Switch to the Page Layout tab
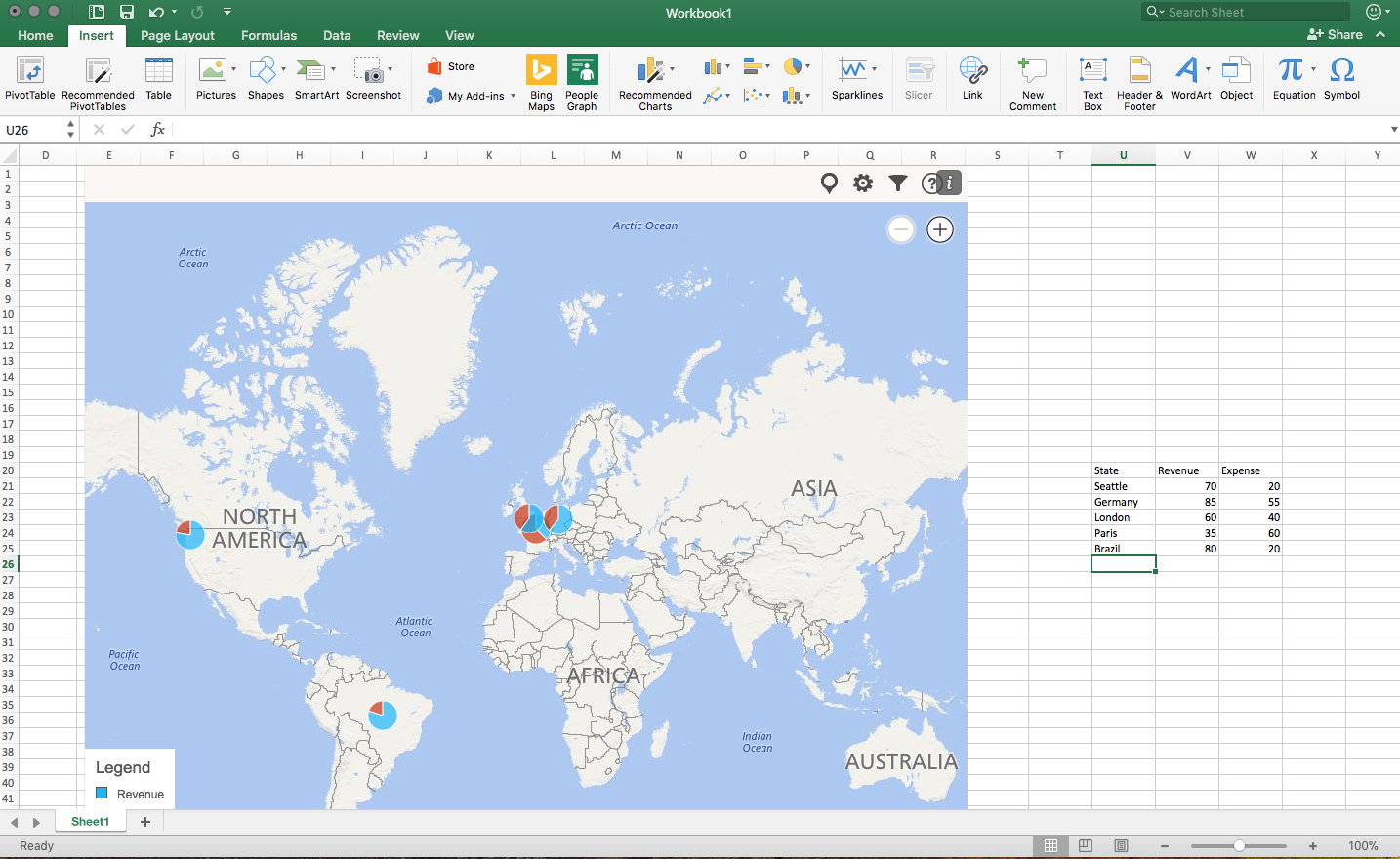Screen dimensions: 1400x859 pyautogui.click(x=177, y=35)
